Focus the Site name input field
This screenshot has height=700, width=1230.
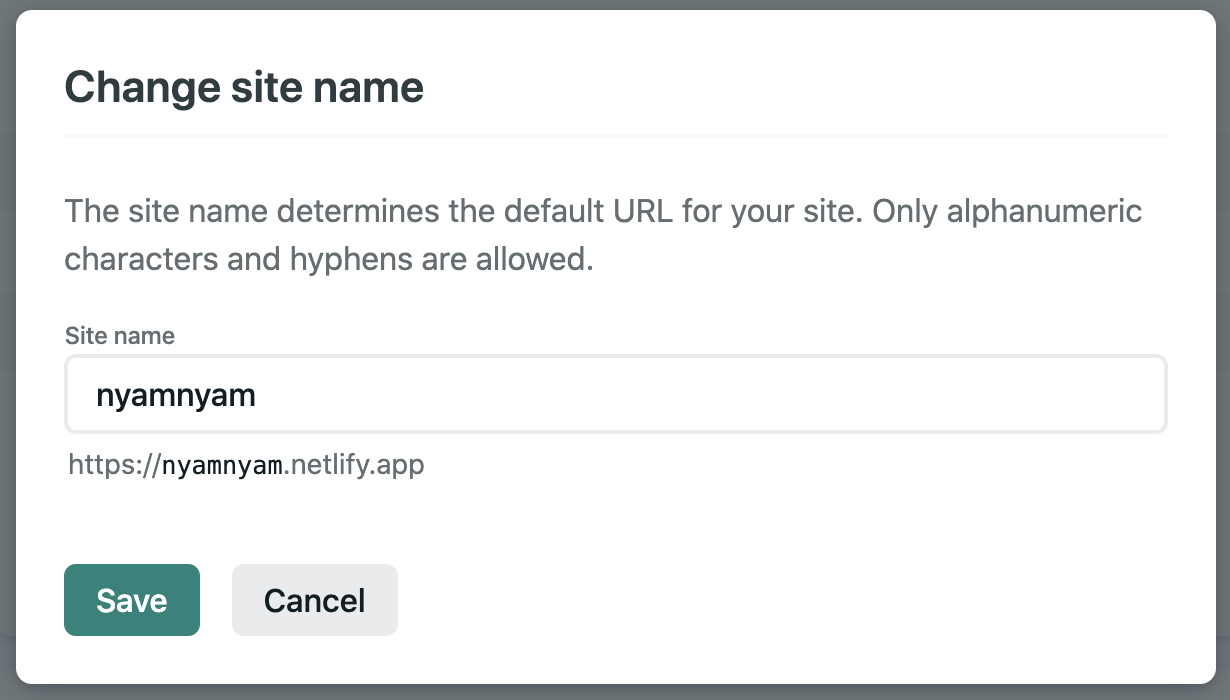[615, 395]
